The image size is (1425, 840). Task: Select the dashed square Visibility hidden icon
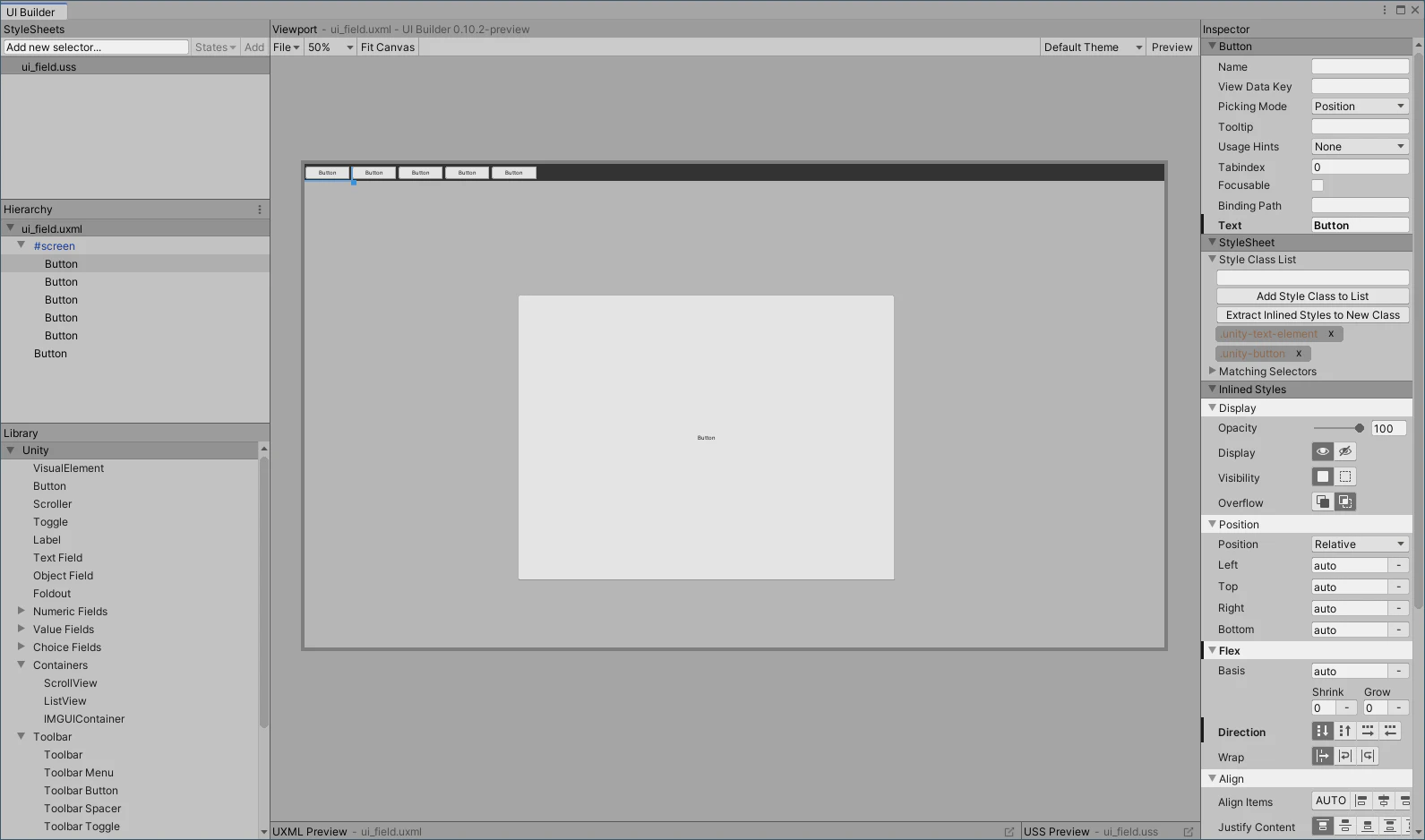tap(1345, 477)
